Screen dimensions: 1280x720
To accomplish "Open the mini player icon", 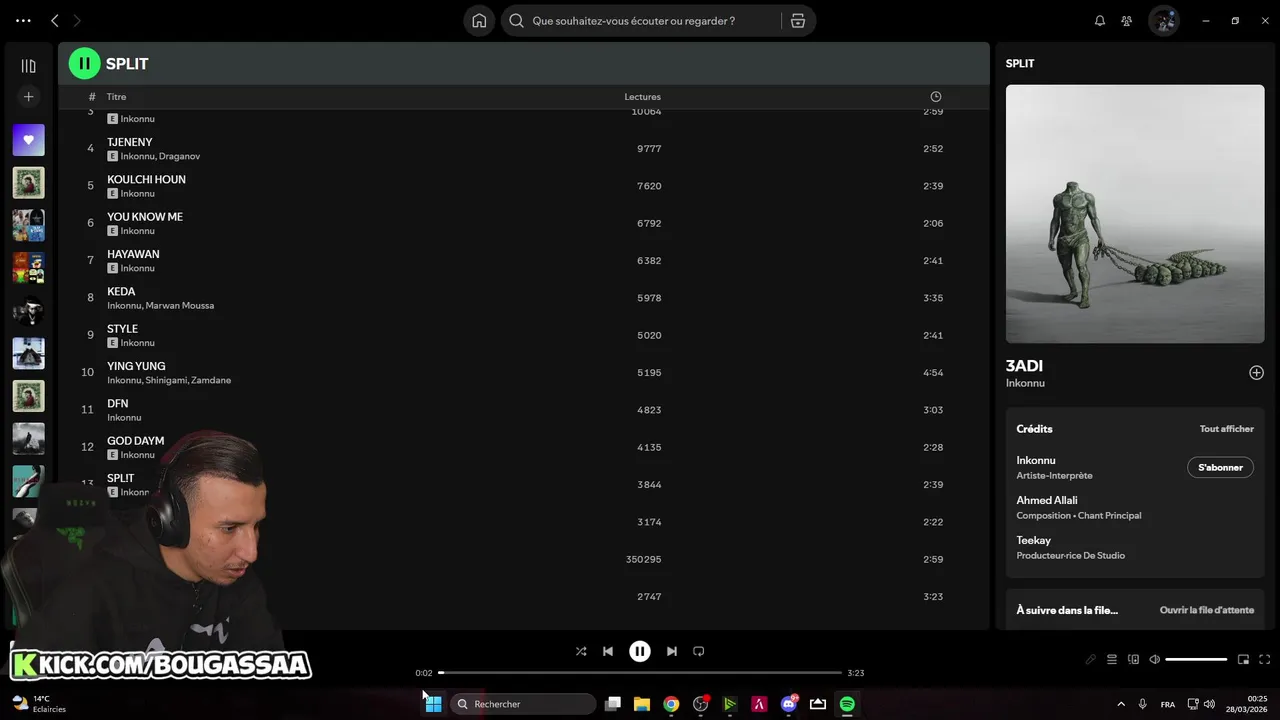I will tap(1244, 659).
